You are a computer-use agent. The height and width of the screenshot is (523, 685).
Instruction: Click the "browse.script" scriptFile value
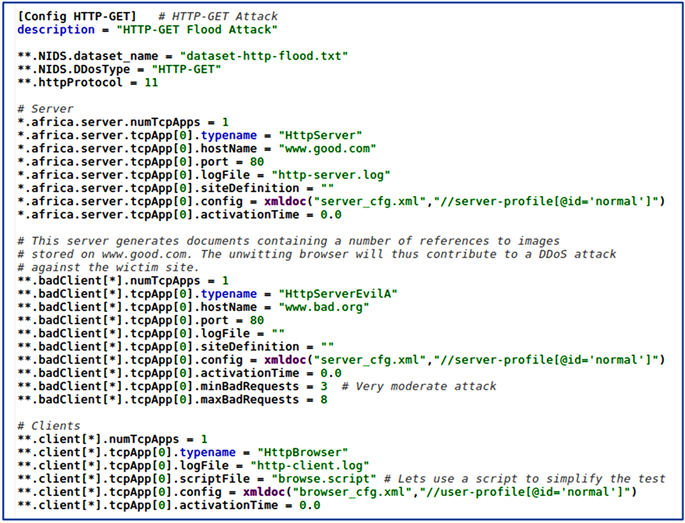324,479
